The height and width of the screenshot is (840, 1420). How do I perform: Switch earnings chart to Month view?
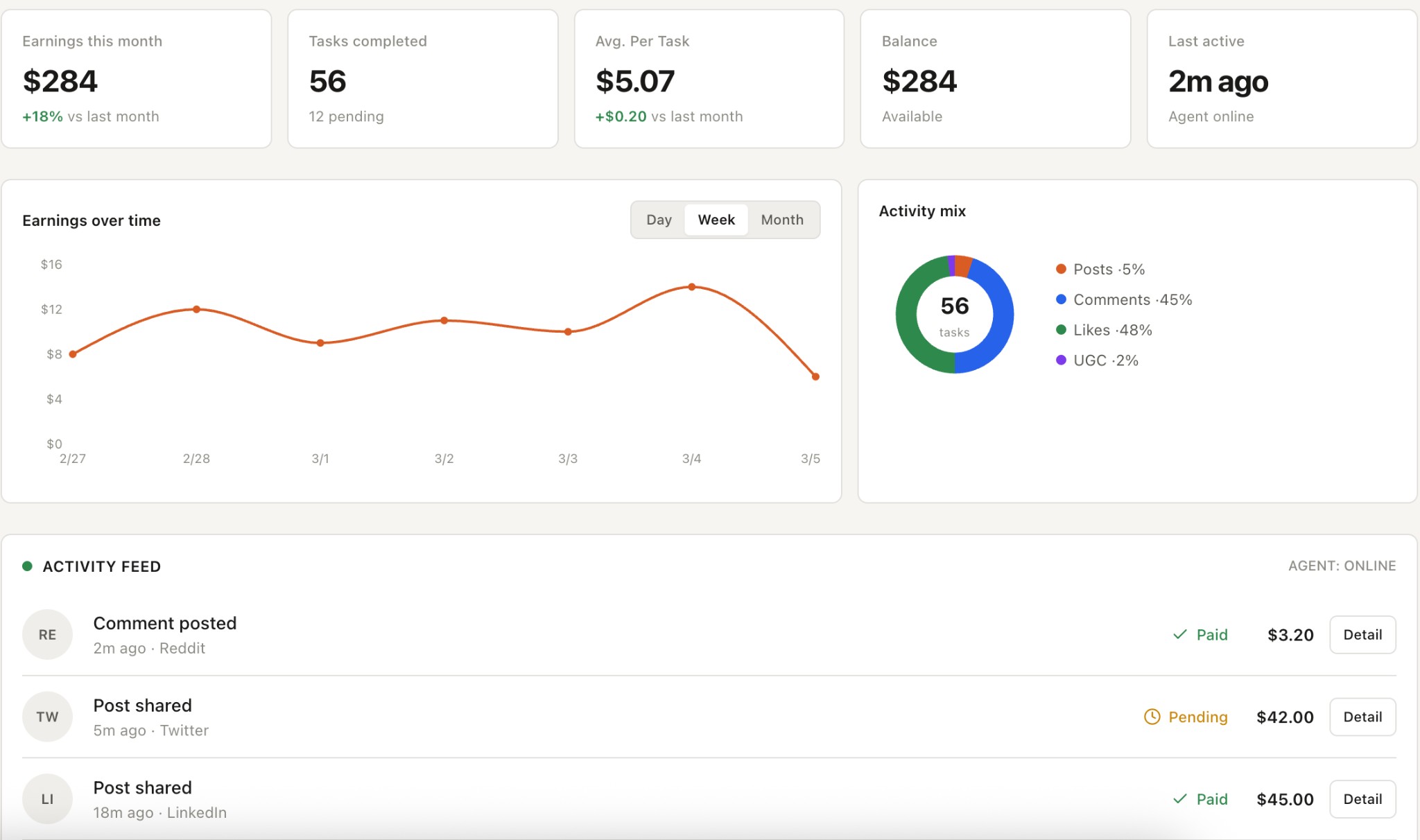pyautogui.click(x=781, y=220)
